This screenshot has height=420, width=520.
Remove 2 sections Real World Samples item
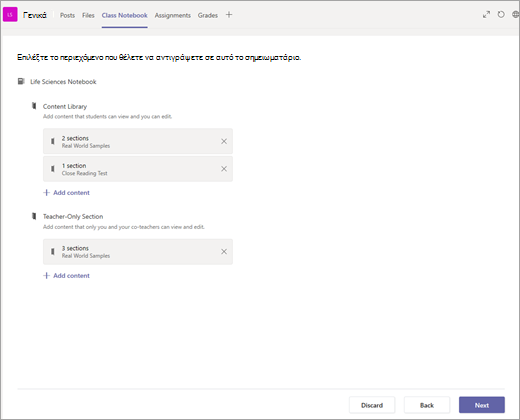[x=224, y=141]
